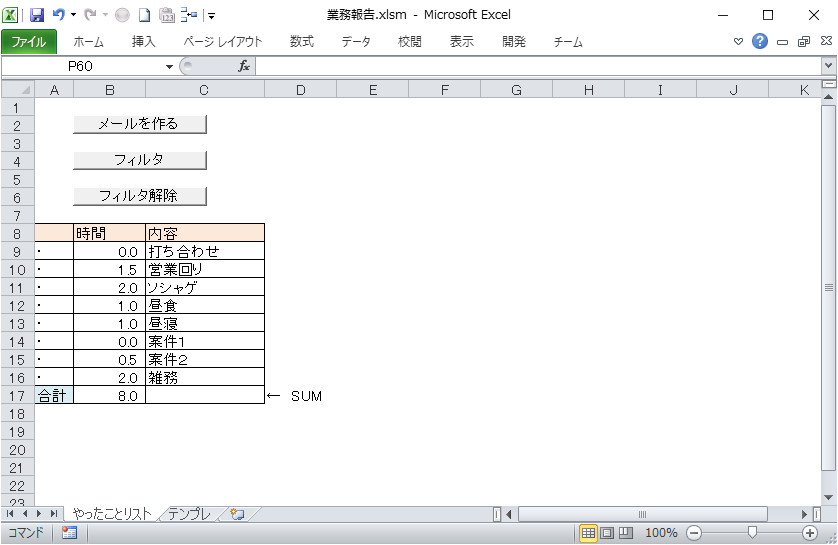This screenshot has height=545, width=838.
Task: Click the Excel application icon in title bar
Action: point(10,15)
